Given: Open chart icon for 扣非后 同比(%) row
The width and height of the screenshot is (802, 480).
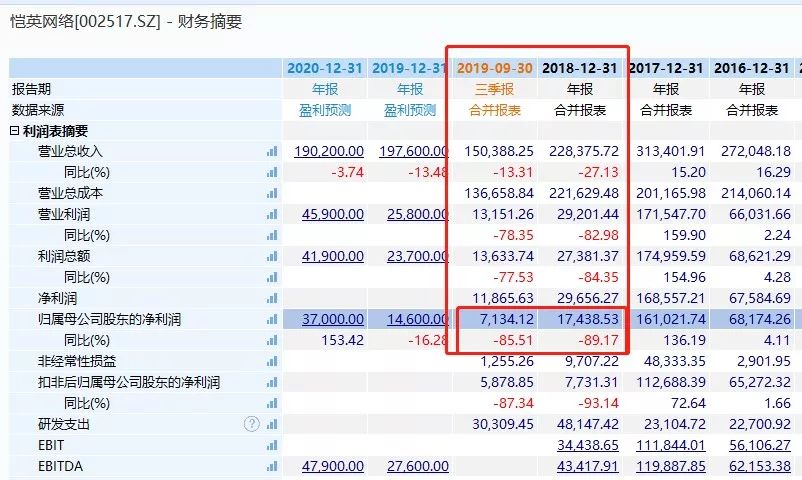Looking at the screenshot, I should click(272, 403).
